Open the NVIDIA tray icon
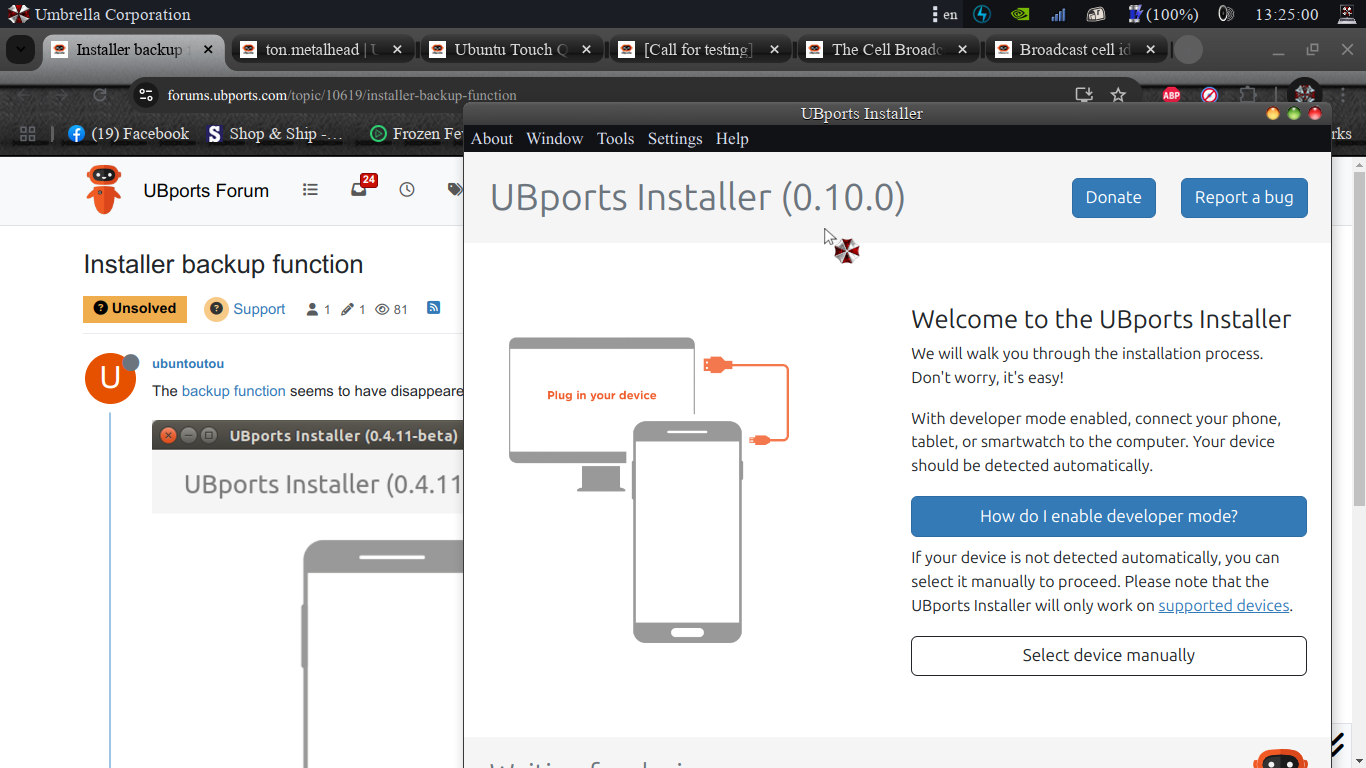1366x768 pixels. [1020, 14]
